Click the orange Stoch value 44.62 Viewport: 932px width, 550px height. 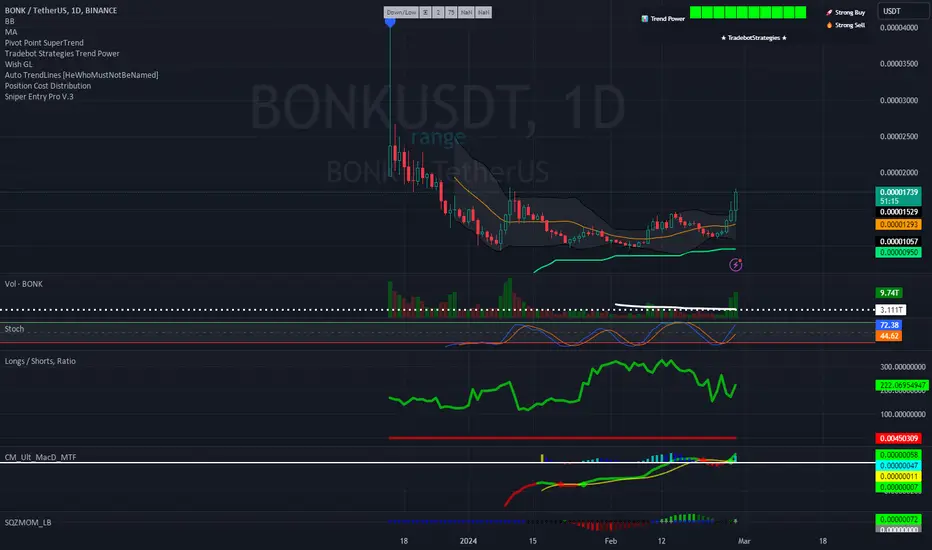(889, 336)
